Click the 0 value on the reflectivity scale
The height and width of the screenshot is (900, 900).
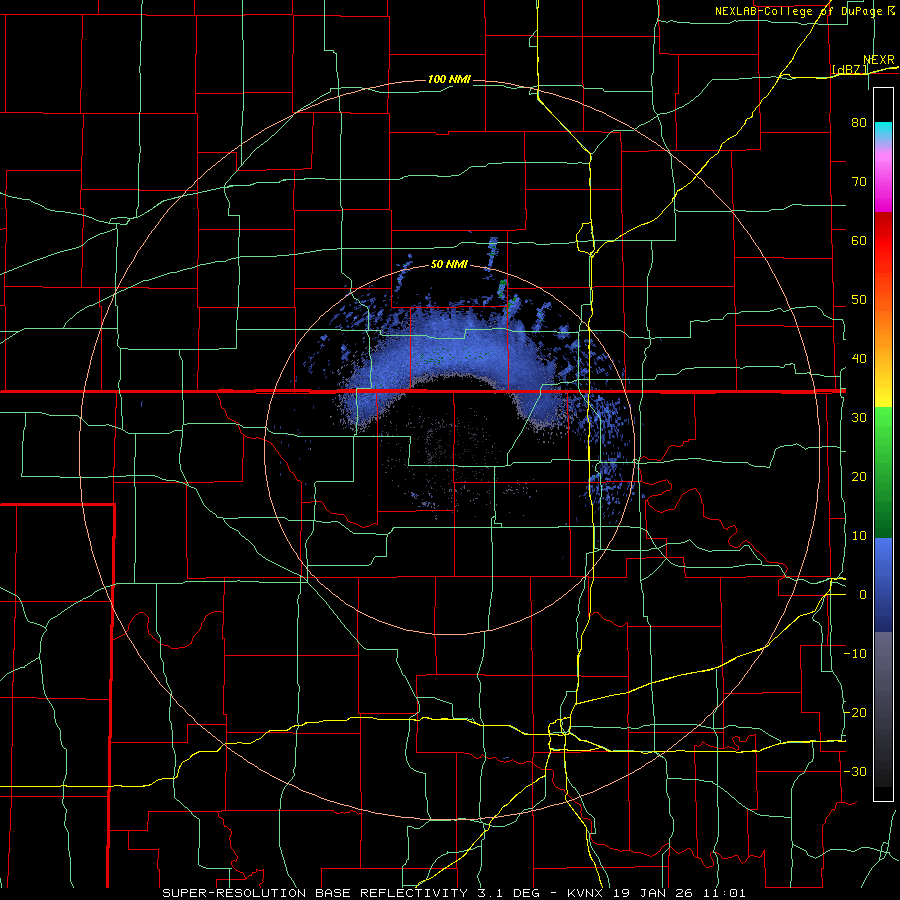[x=863, y=595]
